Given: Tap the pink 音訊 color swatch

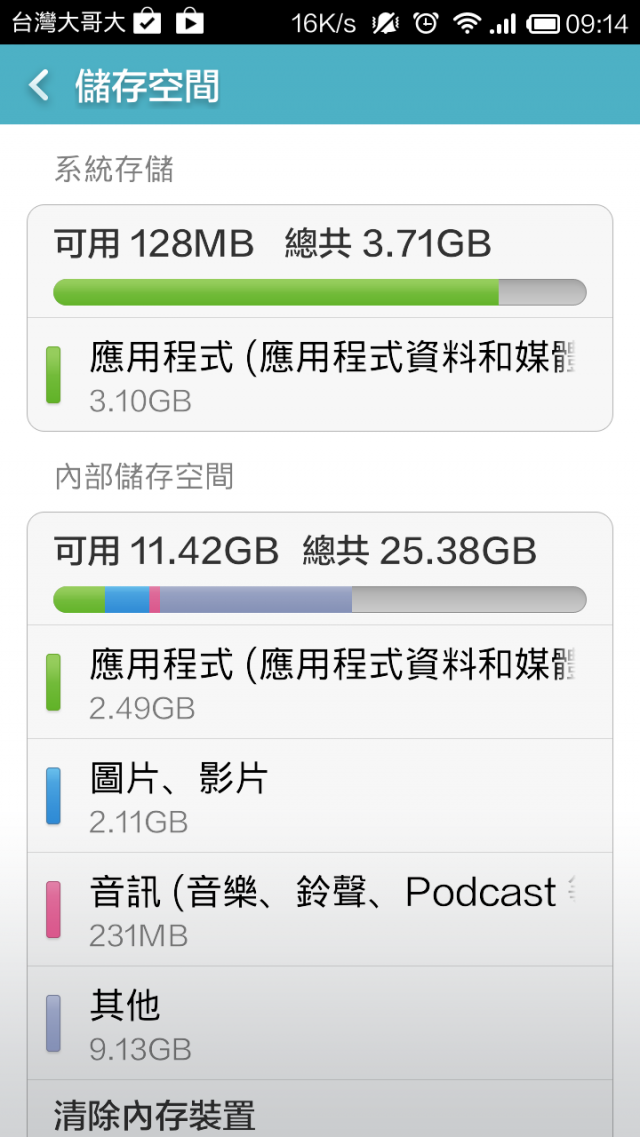Looking at the screenshot, I should [x=53, y=909].
